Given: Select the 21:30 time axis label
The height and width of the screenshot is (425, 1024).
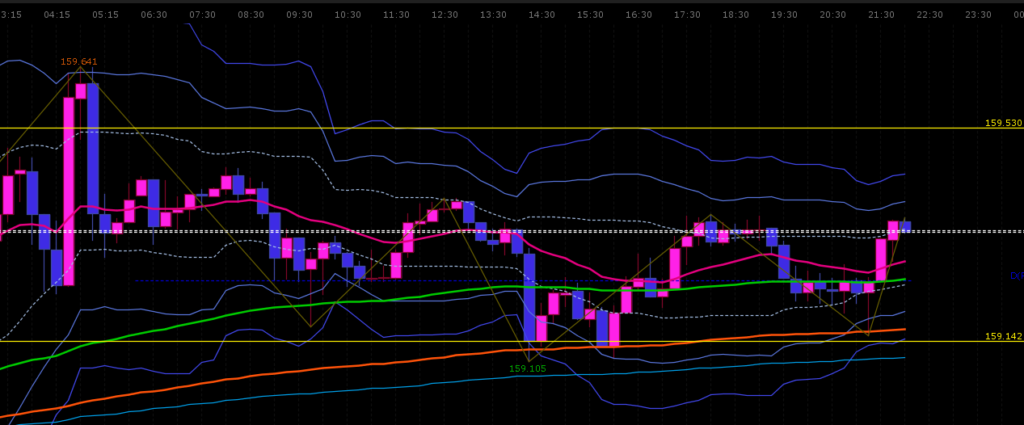Looking at the screenshot, I should tap(881, 15).
